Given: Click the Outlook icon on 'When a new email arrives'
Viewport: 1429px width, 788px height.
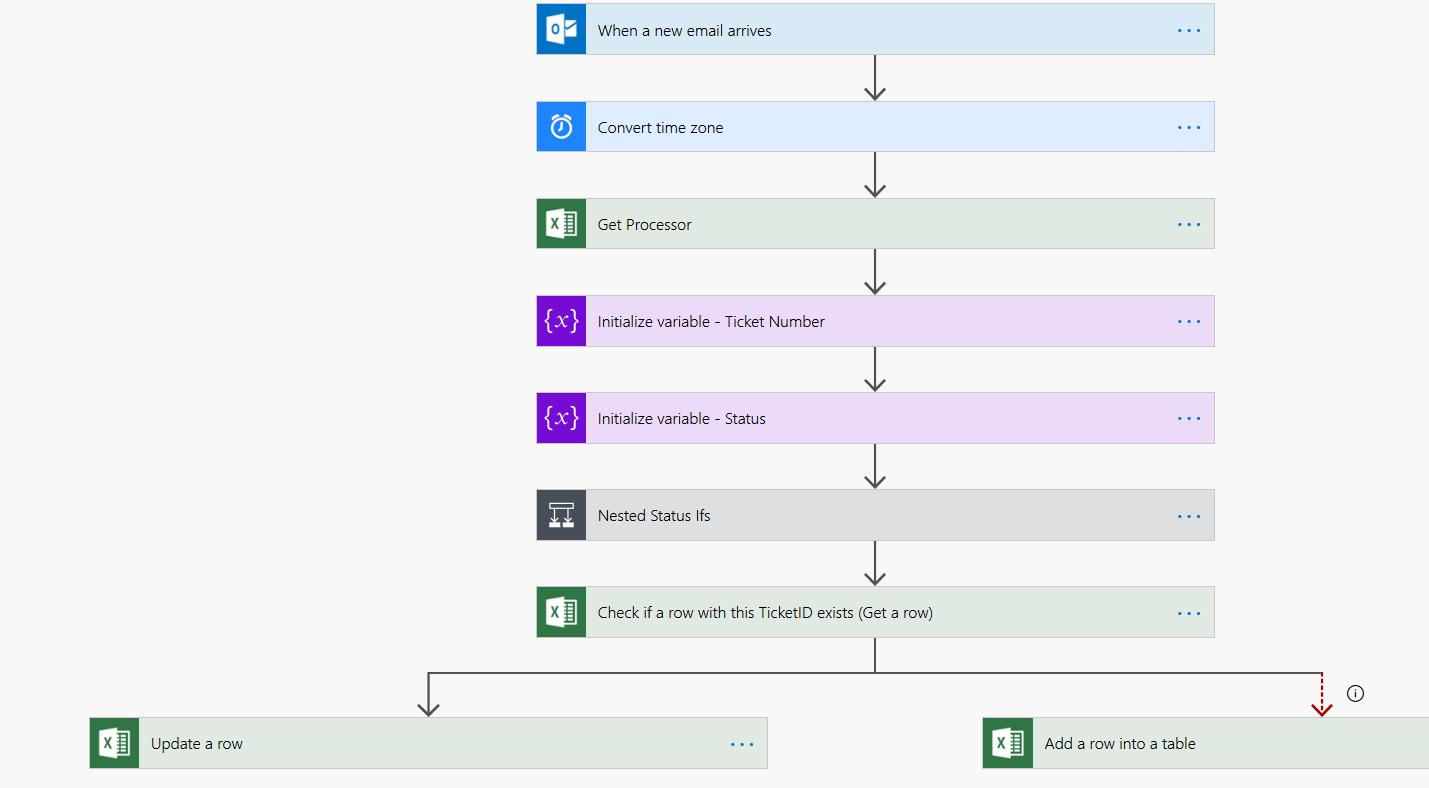Looking at the screenshot, I should pos(561,29).
